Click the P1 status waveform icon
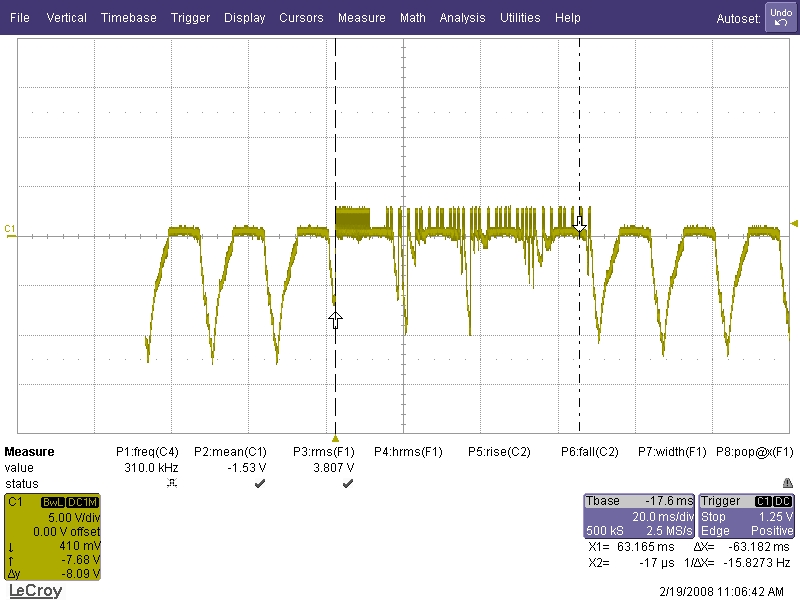The width and height of the screenshot is (800, 600). click(x=170, y=484)
